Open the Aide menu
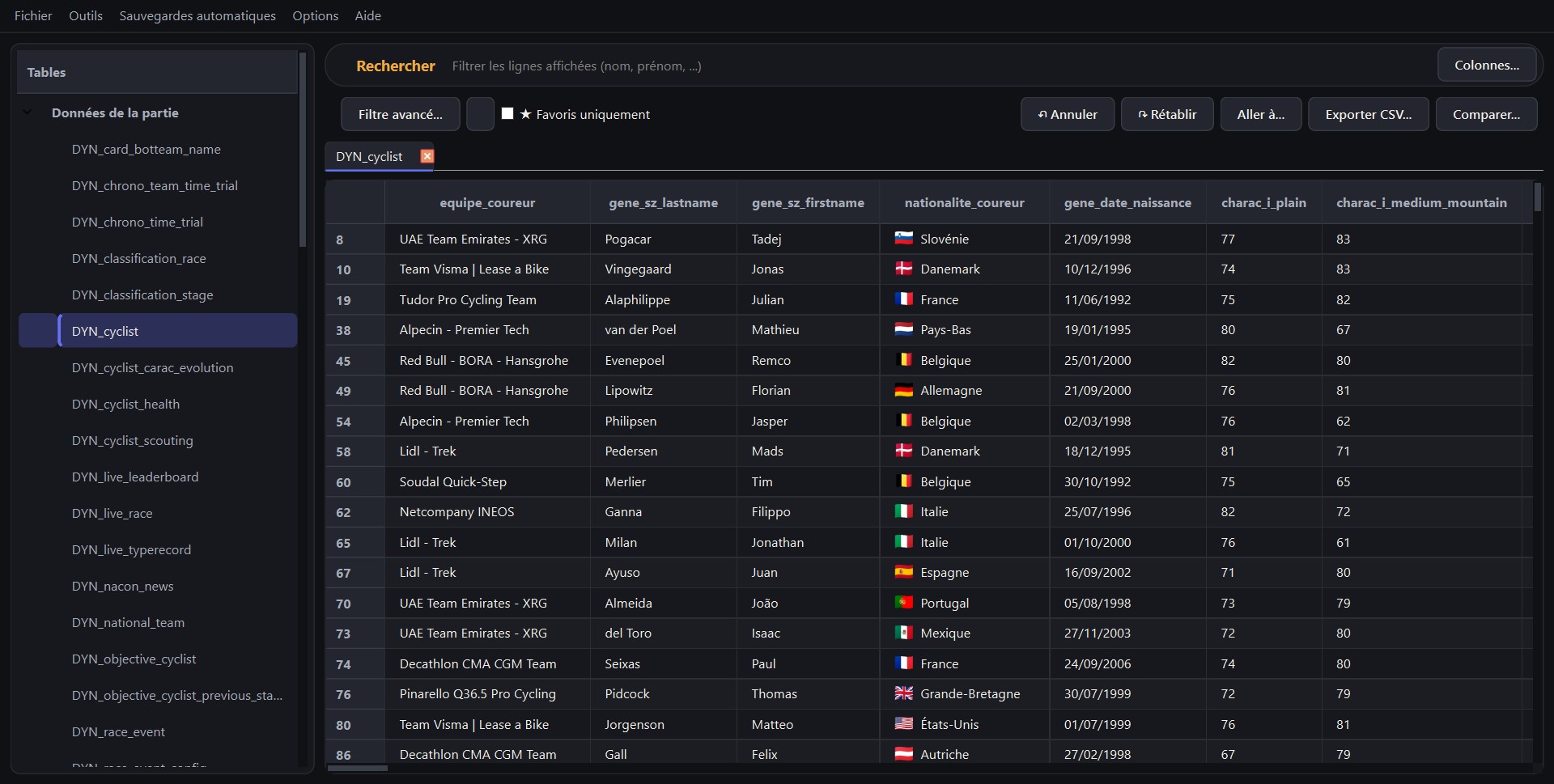This screenshot has width=1554, height=784. click(x=368, y=15)
